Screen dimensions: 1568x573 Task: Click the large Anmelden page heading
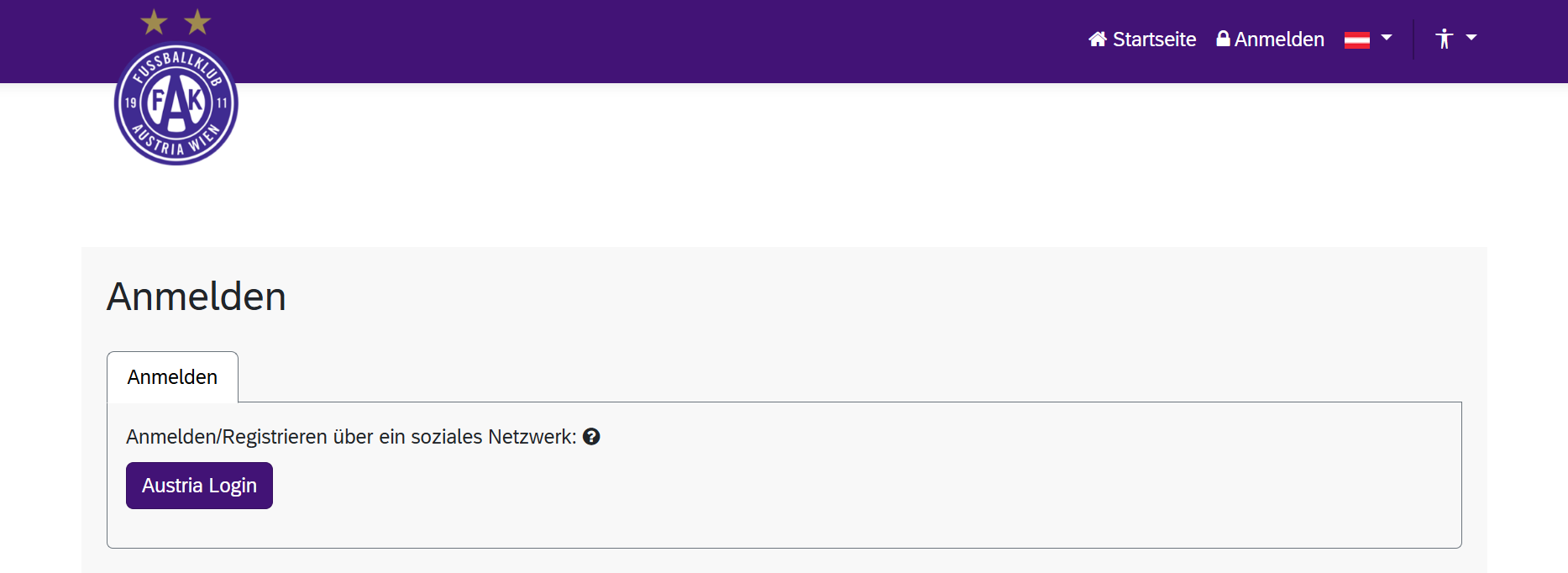coord(197,297)
